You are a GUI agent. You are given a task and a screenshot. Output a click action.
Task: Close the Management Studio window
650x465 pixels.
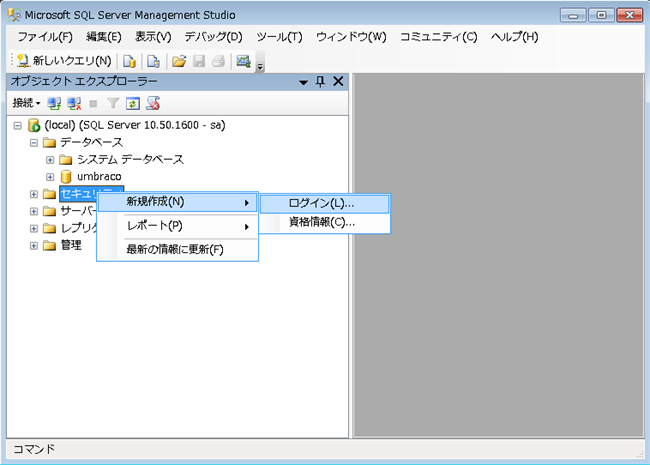click(x=629, y=15)
